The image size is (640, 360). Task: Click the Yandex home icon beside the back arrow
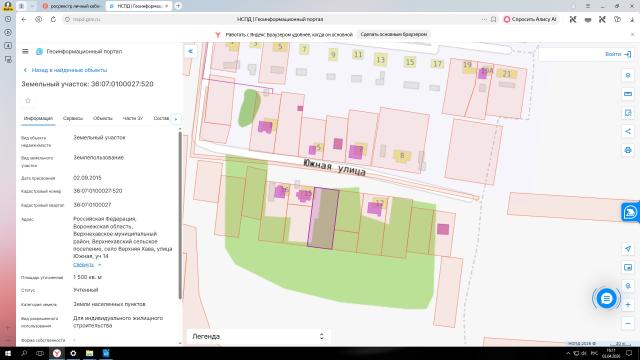click(38, 19)
